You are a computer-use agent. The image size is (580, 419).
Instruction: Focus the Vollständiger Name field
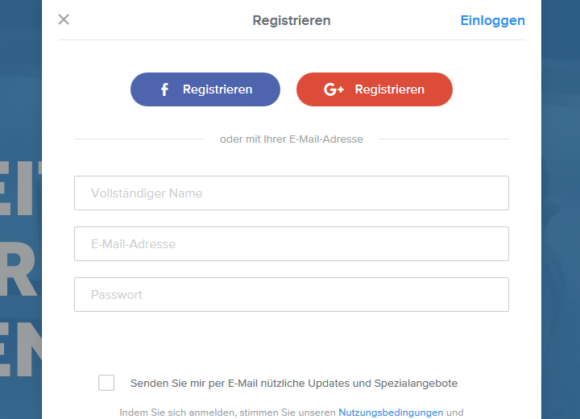click(291, 193)
